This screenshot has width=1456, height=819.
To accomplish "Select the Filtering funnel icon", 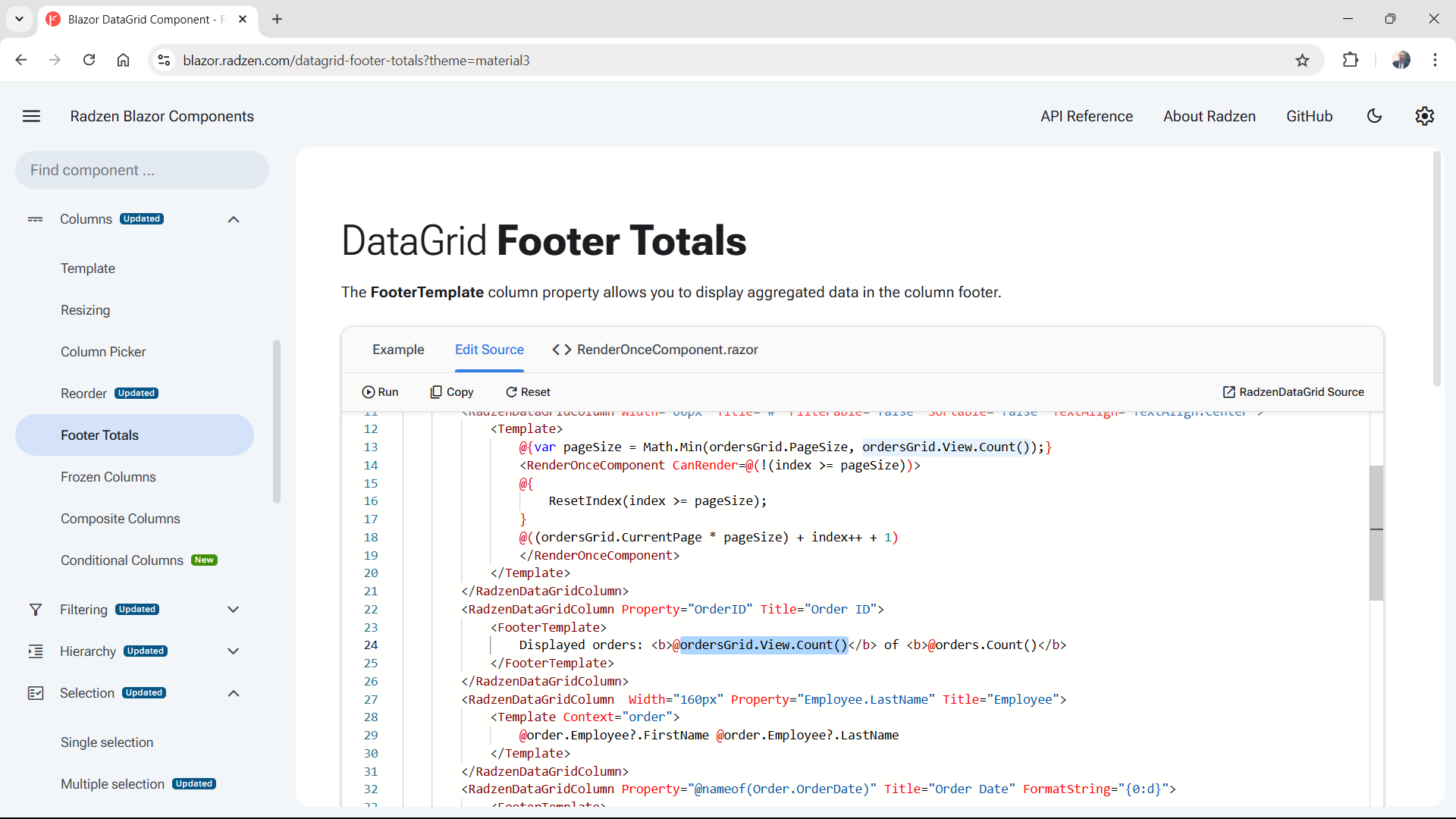I will [x=36, y=609].
